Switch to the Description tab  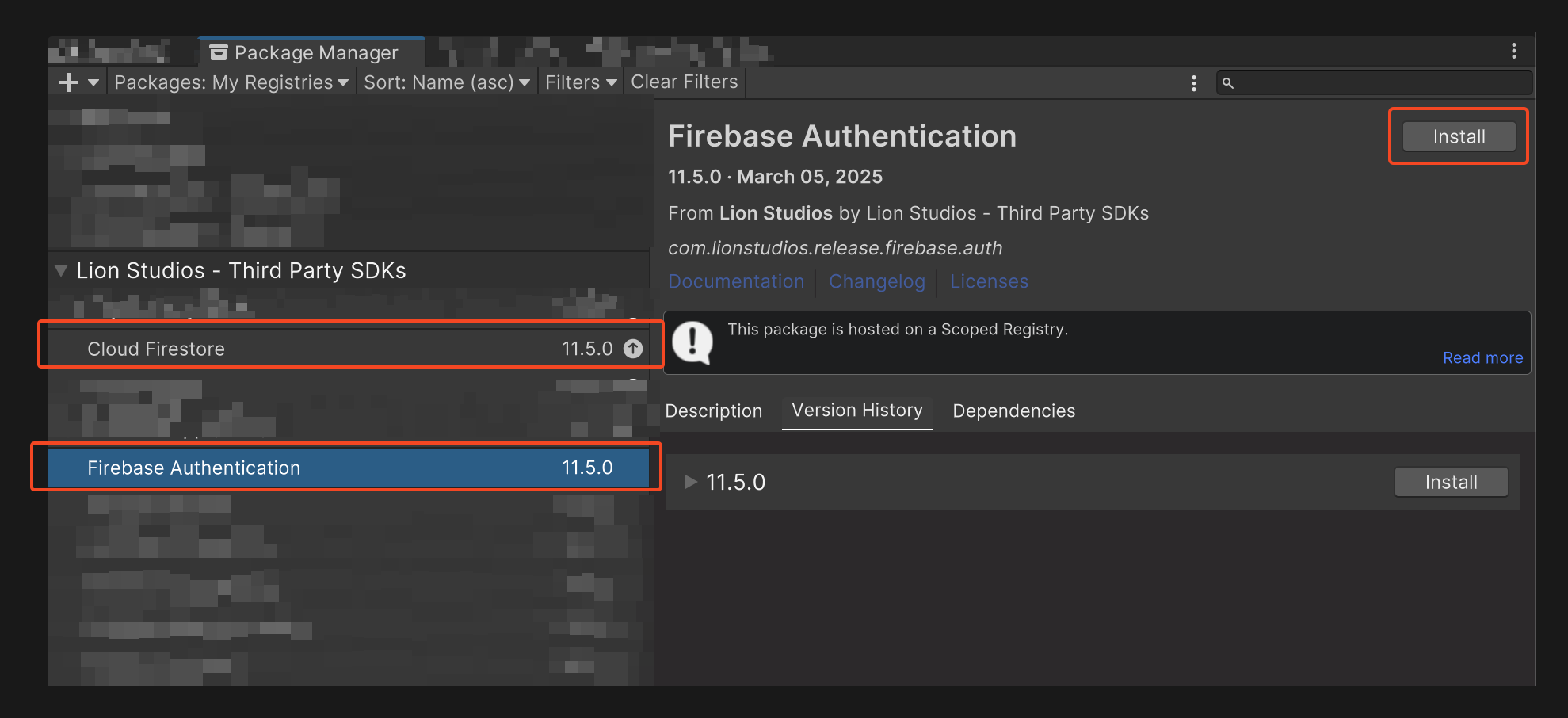point(713,411)
